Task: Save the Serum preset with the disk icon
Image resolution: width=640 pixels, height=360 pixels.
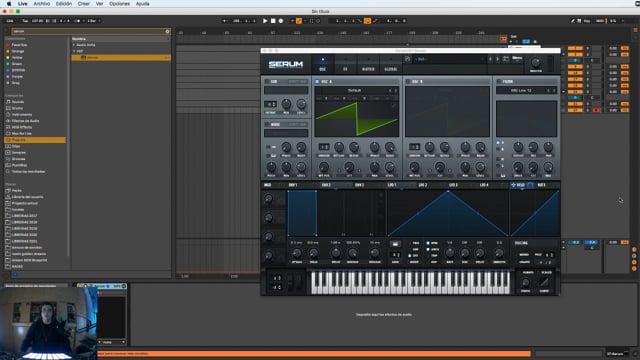Action: coord(407,59)
